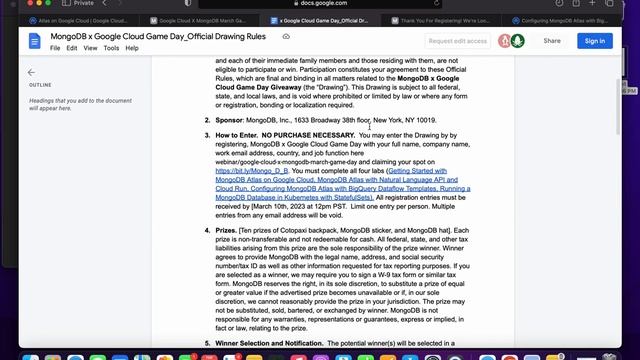
Task: Open the Edit menu
Action: click(x=72, y=48)
